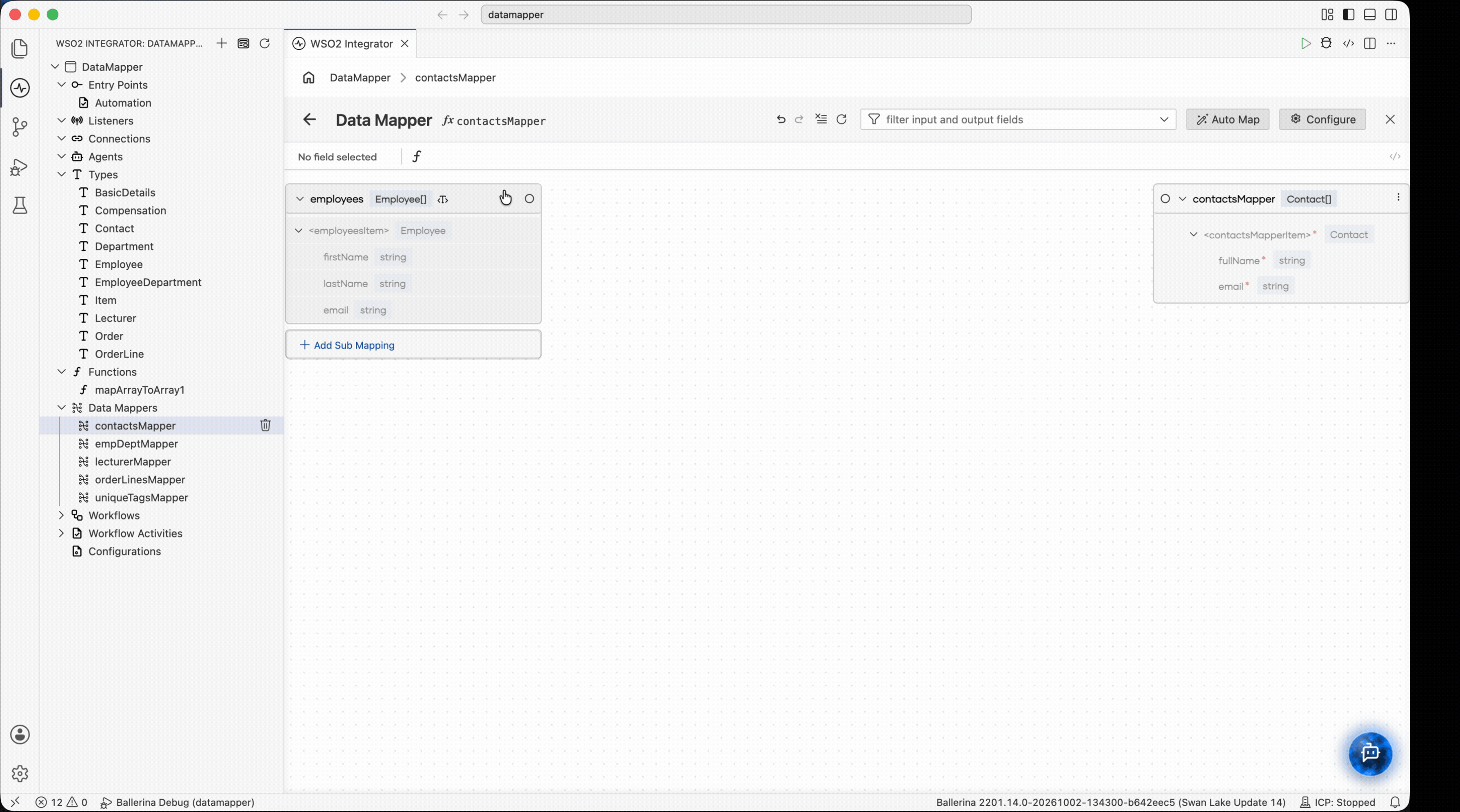Click the Auto Map button
Image resolution: width=1460 pixels, height=812 pixels.
1228,120
